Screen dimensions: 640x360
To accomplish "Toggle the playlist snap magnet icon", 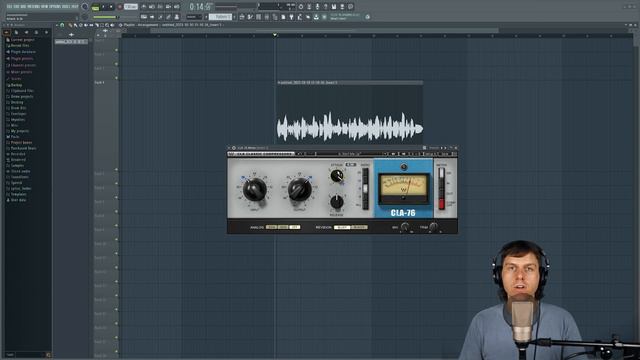I will [x=62, y=25].
